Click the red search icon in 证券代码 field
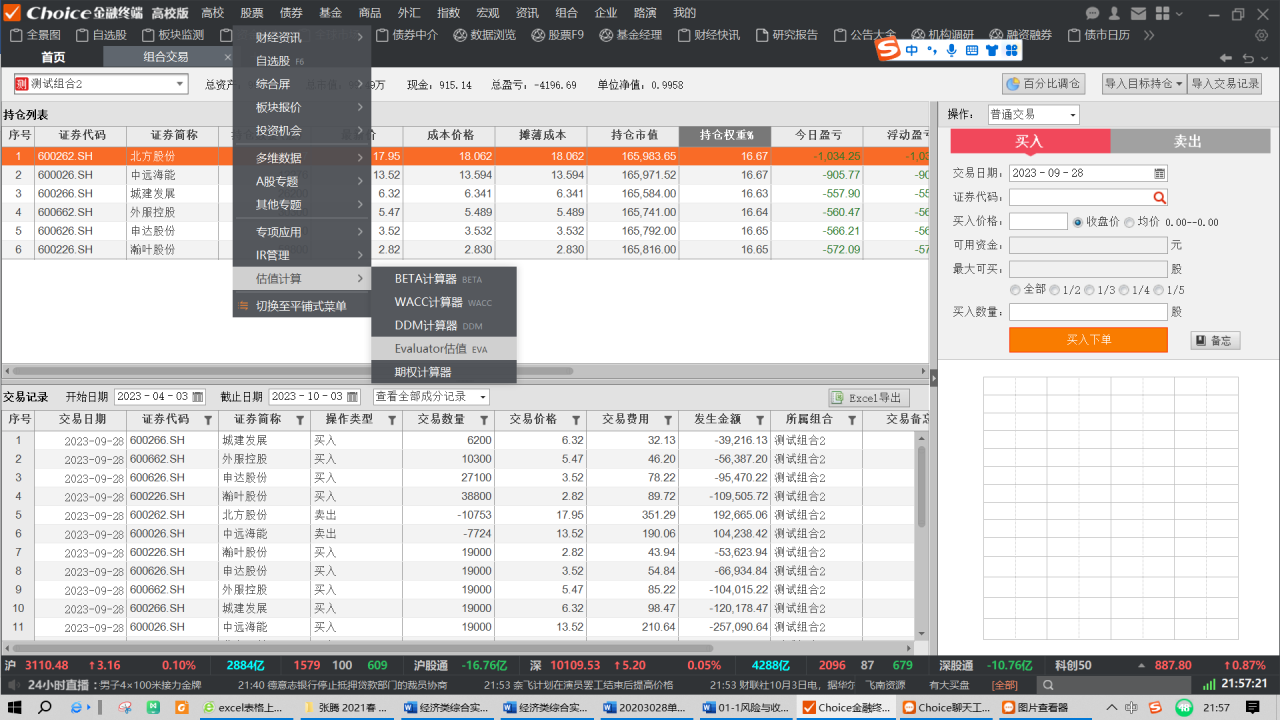Viewport: 1280px width, 720px height. click(1159, 198)
